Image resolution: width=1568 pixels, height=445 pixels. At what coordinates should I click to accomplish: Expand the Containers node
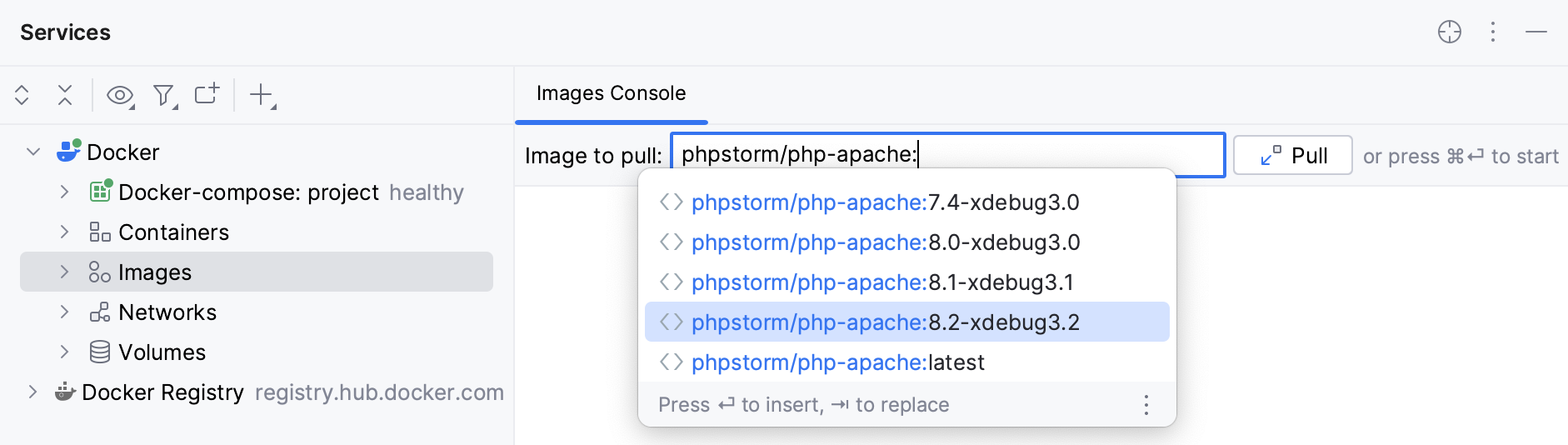point(64,232)
